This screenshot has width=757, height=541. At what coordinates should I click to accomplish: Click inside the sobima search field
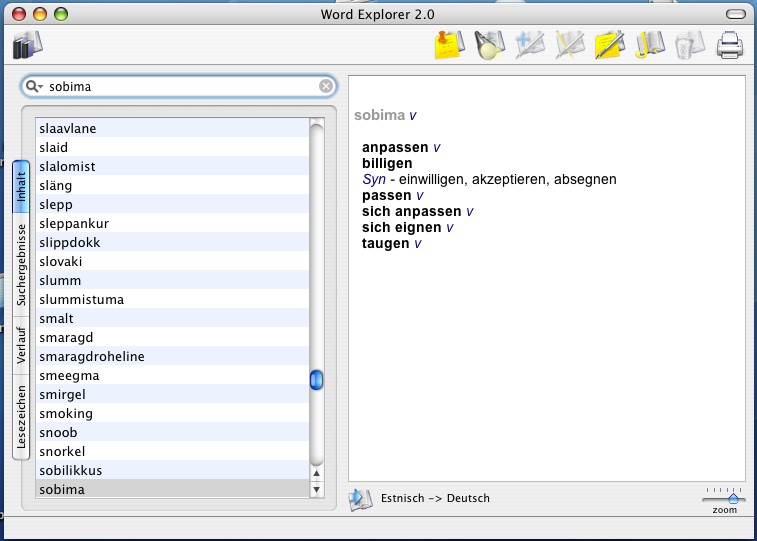(179, 86)
